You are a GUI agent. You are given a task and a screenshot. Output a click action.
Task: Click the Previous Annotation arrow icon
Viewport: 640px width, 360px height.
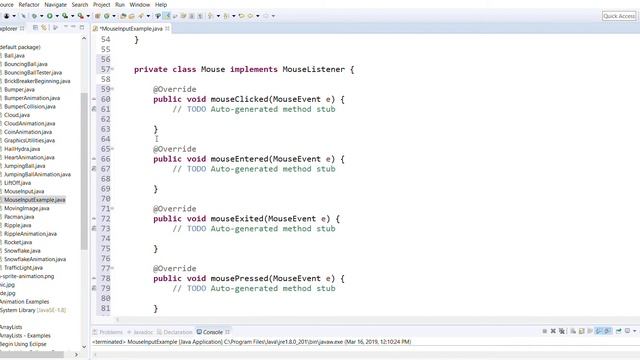pyautogui.click(x=226, y=16)
